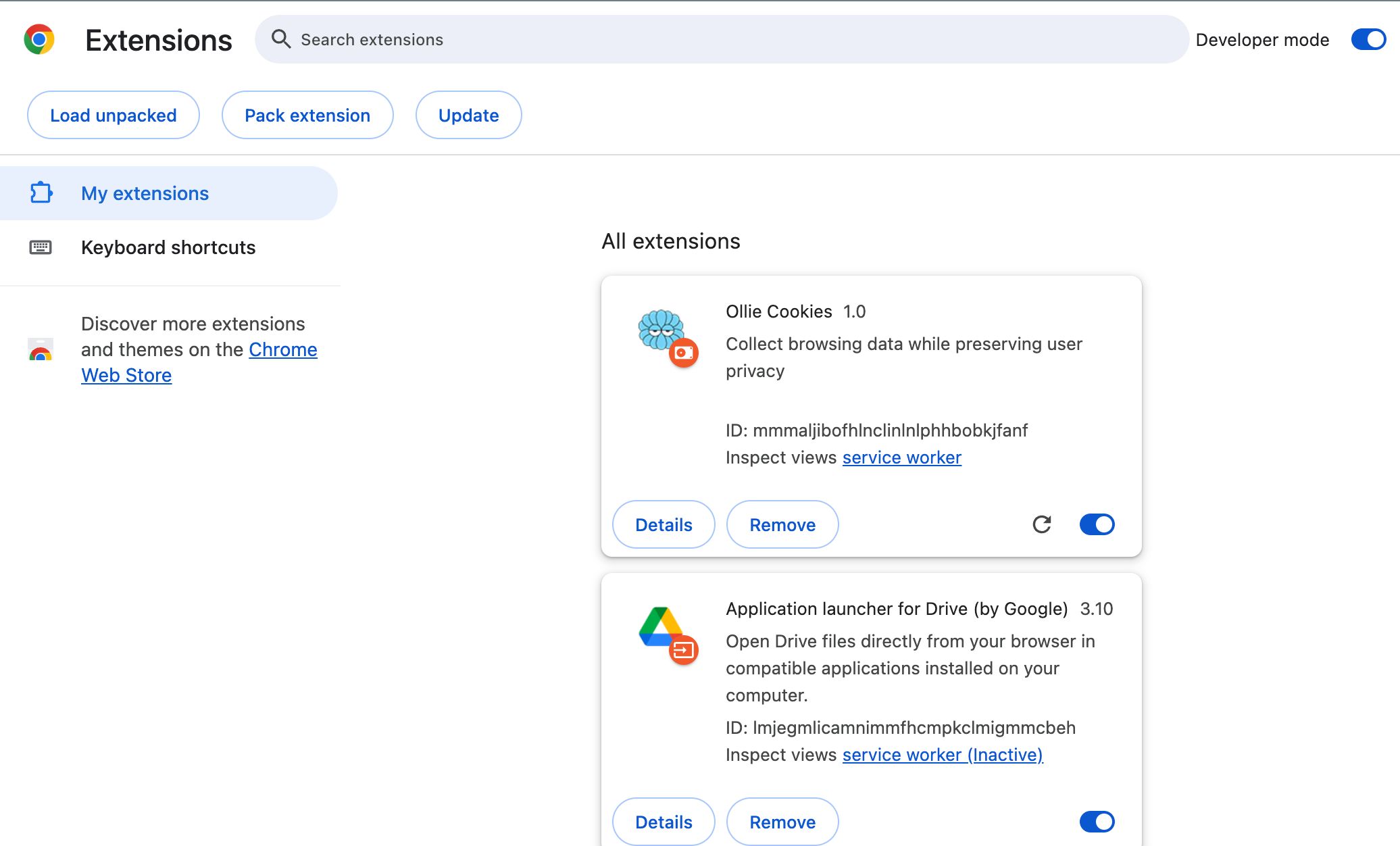
Task: Click Load unpacked button
Action: (x=114, y=116)
